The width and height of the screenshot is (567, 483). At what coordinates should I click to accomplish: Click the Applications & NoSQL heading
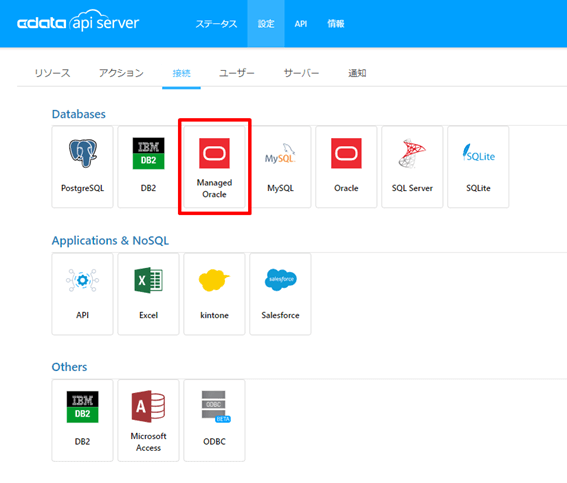pyautogui.click(x=110, y=241)
